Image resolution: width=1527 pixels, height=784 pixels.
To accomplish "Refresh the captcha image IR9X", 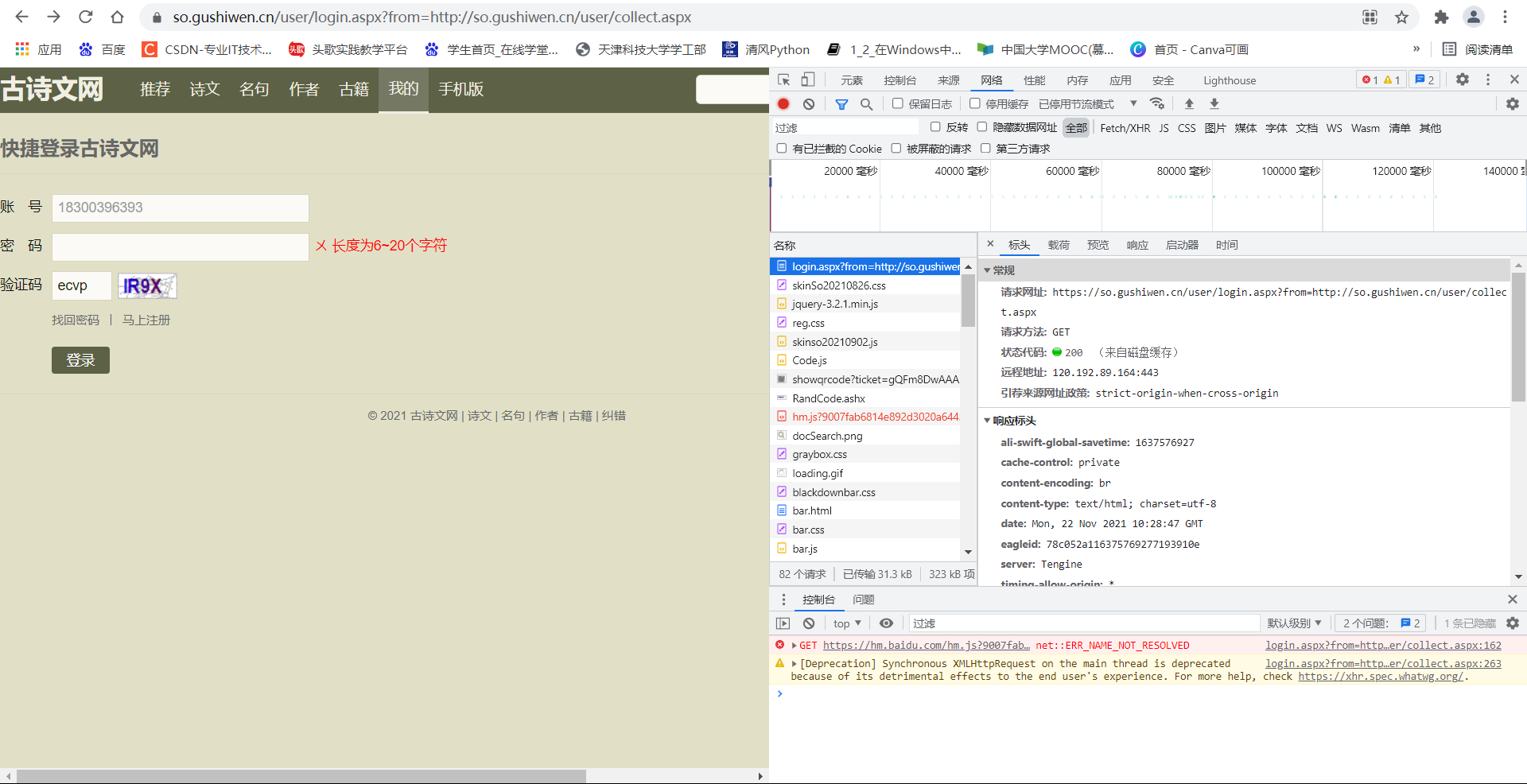I will 147,286.
